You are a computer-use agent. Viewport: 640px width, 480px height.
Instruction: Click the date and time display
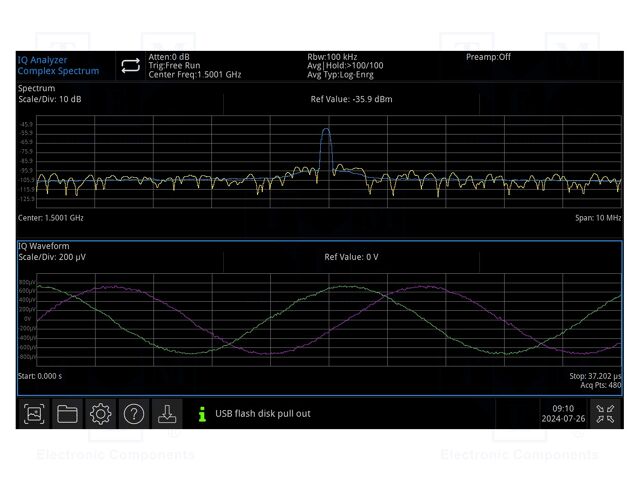[563, 413]
